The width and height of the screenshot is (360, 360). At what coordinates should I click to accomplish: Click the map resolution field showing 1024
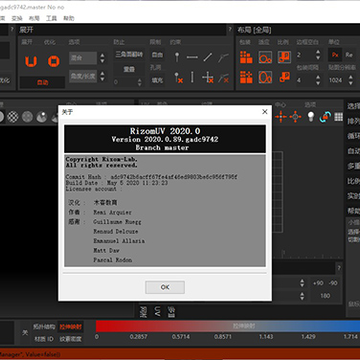(x=337, y=80)
